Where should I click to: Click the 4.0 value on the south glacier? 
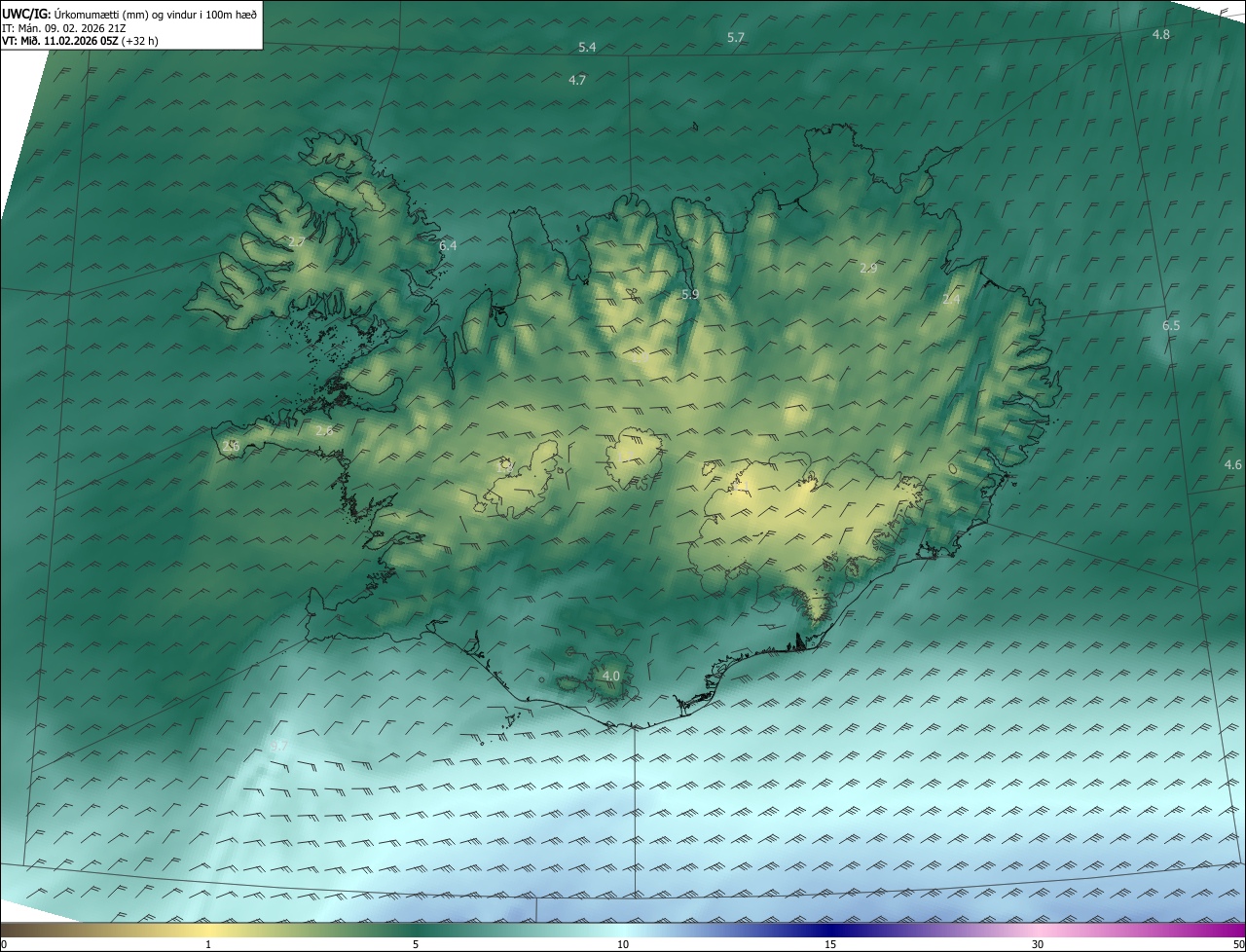[611, 676]
